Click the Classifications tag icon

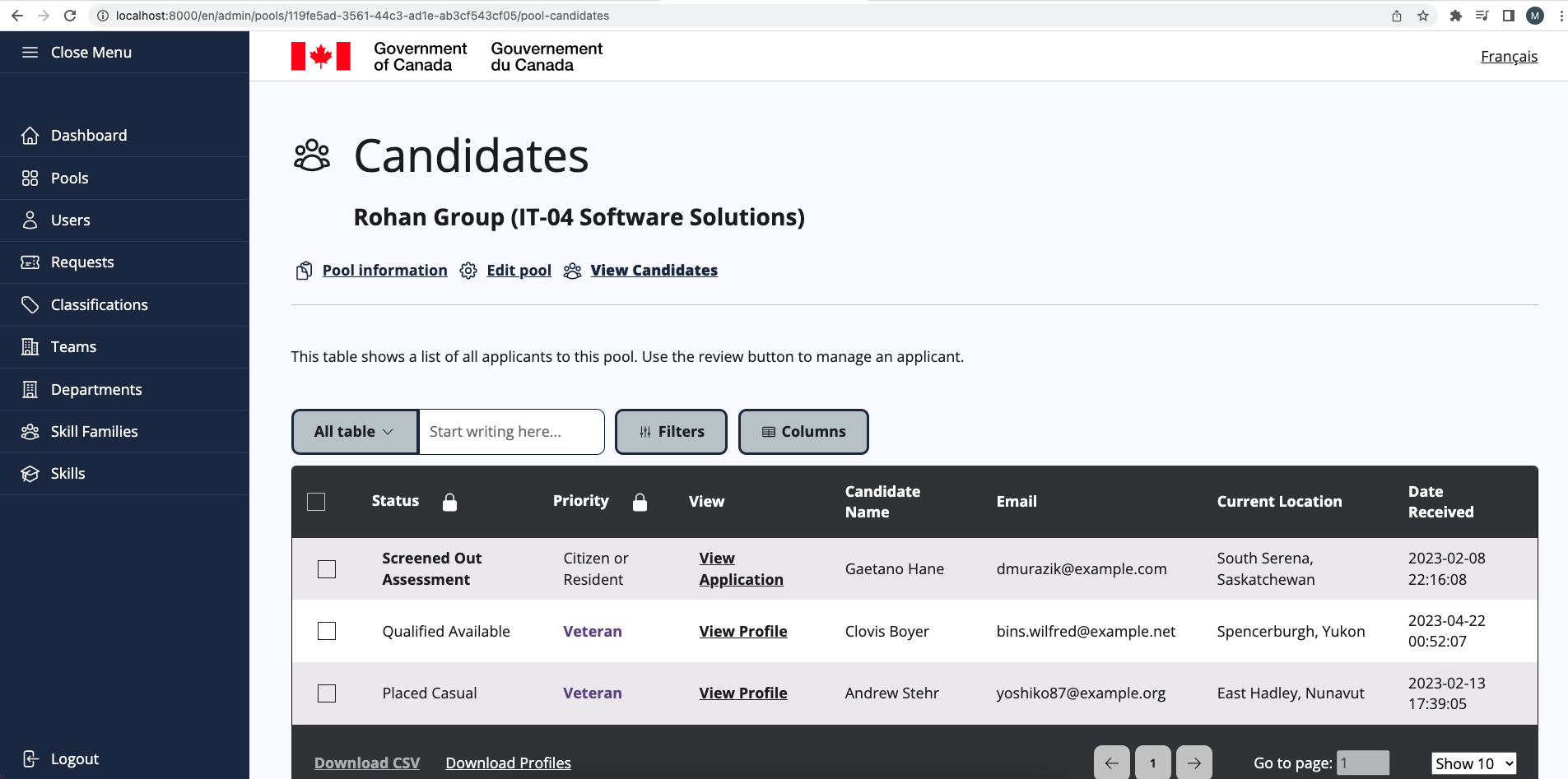30,304
